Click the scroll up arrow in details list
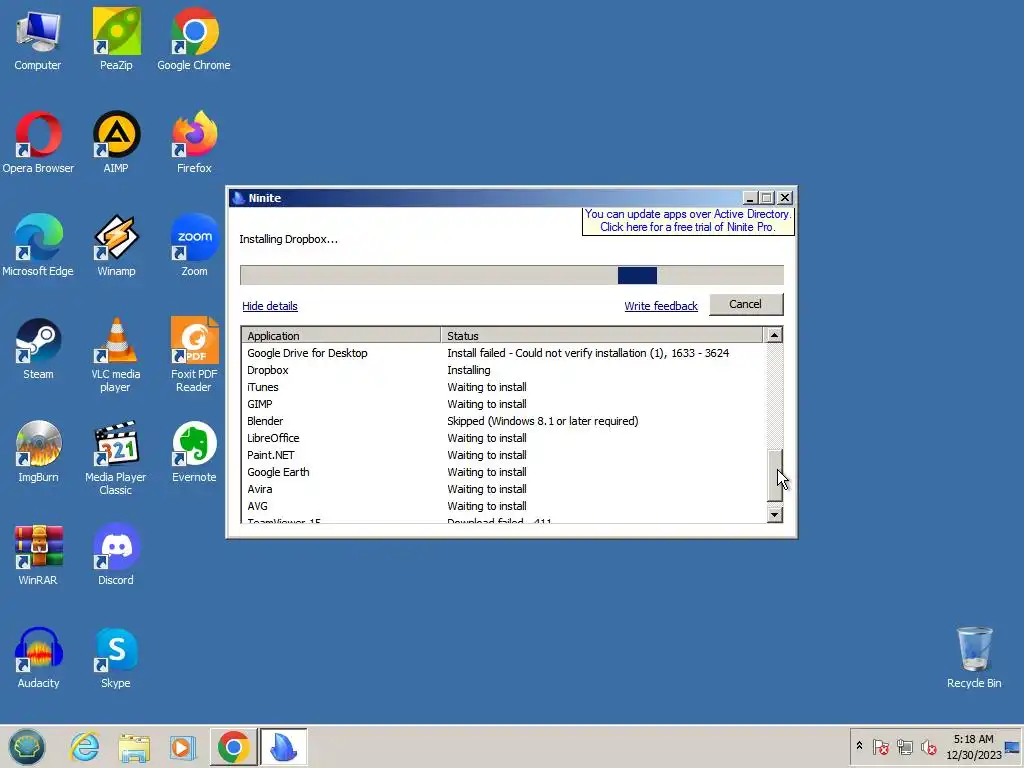The width and height of the screenshot is (1024, 768). click(774, 335)
